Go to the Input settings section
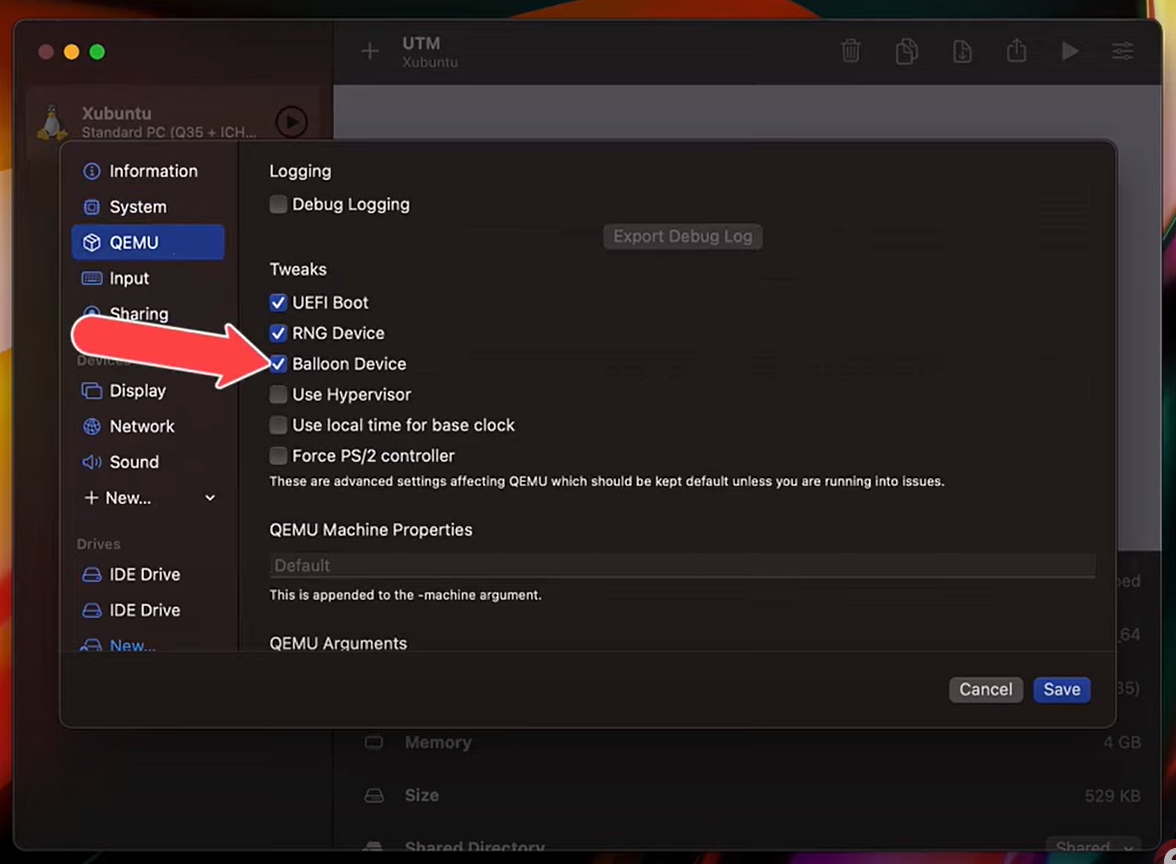The width and height of the screenshot is (1176, 864). 148,278
